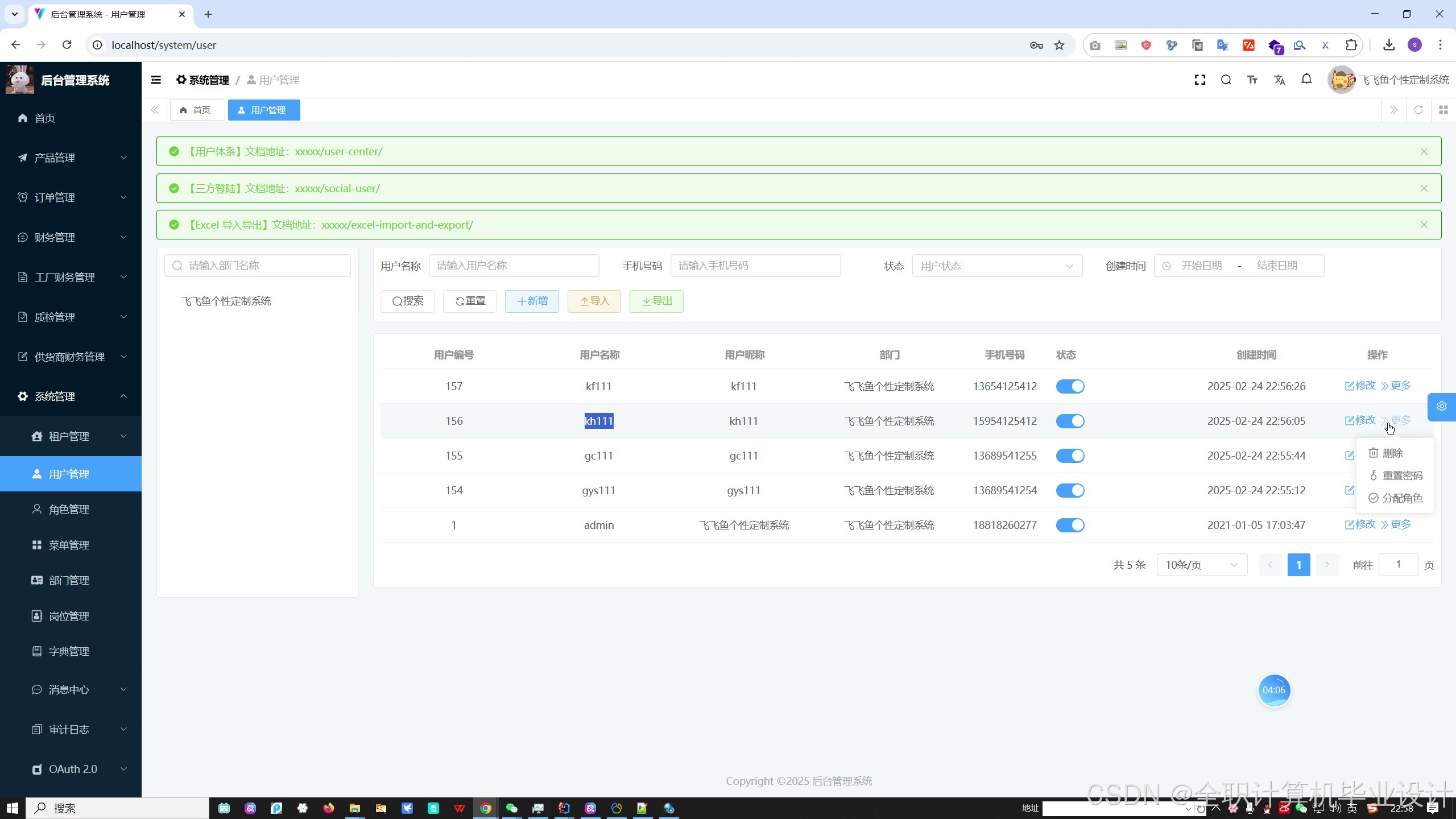Viewport: 1456px width, 819px height.
Task: Click the refresh tab icon beside tab bar
Action: coord(1418,110)
